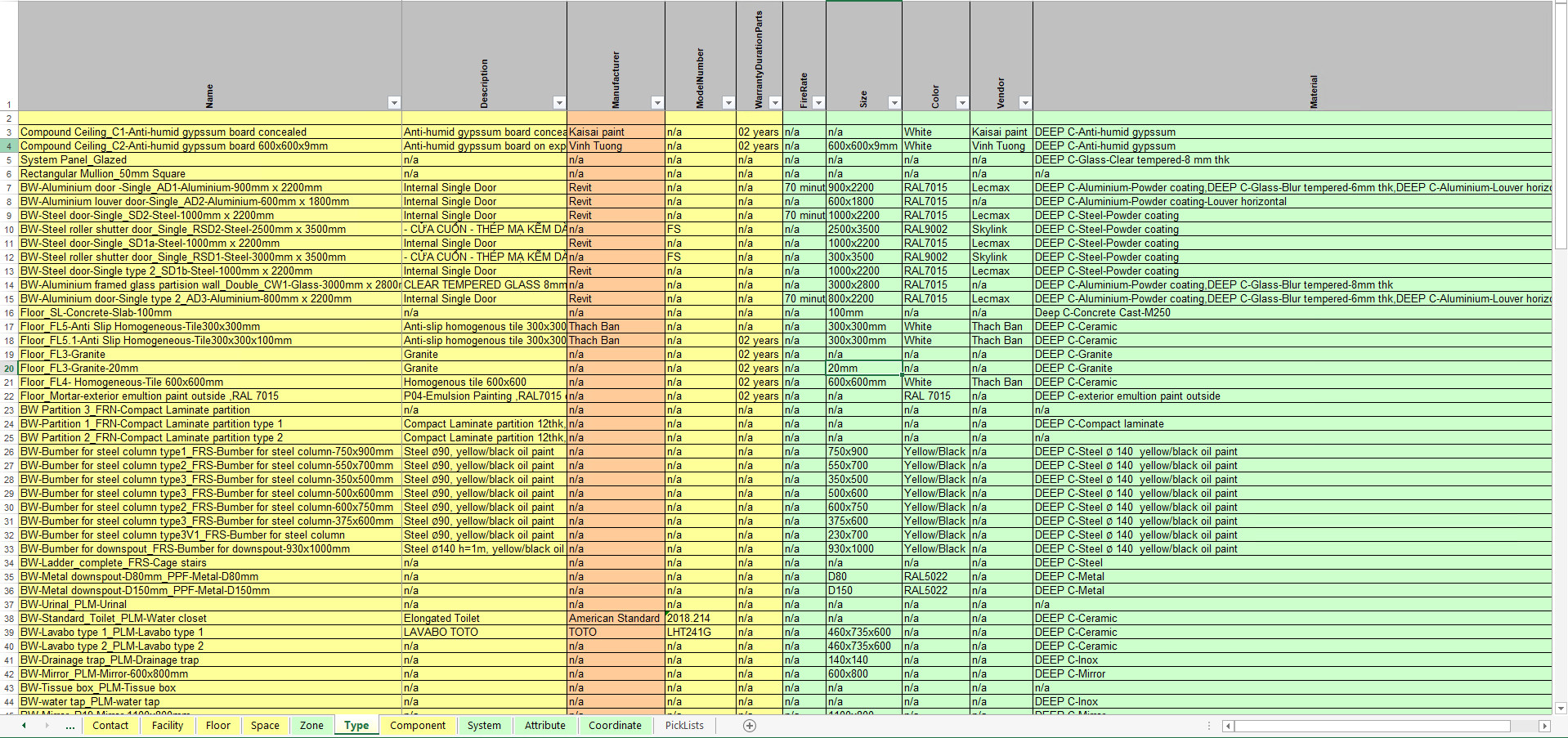
Task: Click the horizontal scrollbar right arrow
Action: click(1544, 726)
